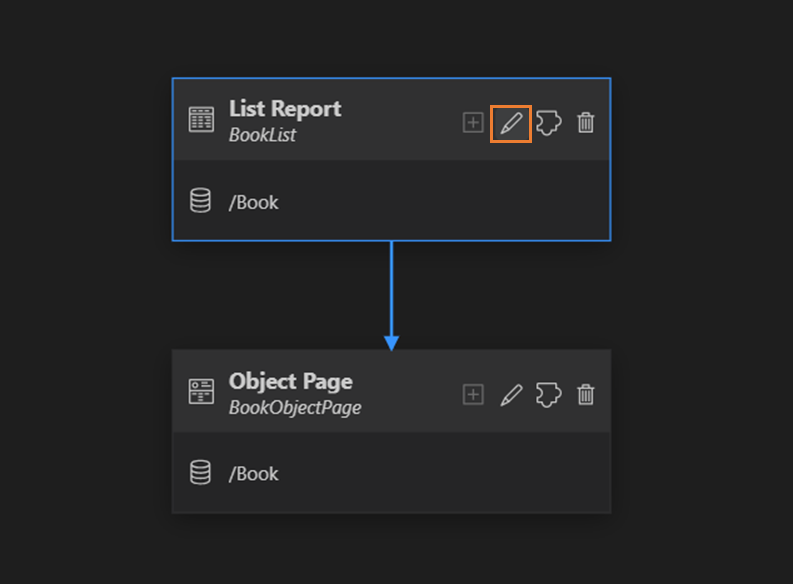Select the BookObjectPage page name
This screenshot has width=793, height=584.
coord(295,408)
